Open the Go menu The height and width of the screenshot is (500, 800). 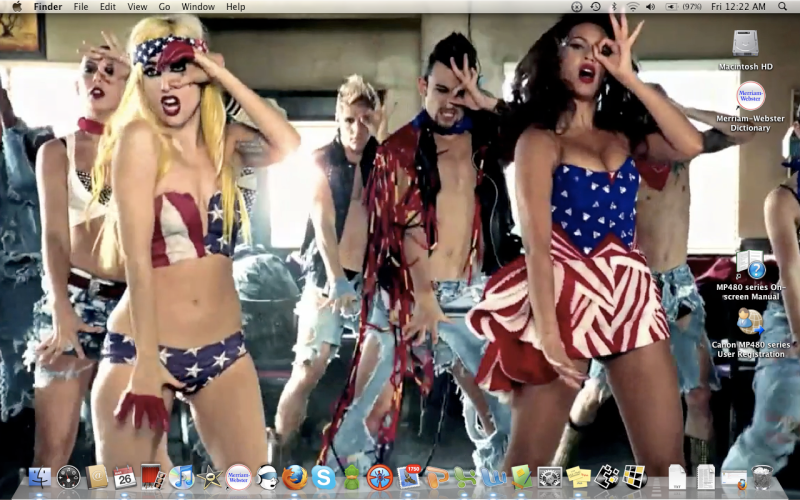click(164, 7)
